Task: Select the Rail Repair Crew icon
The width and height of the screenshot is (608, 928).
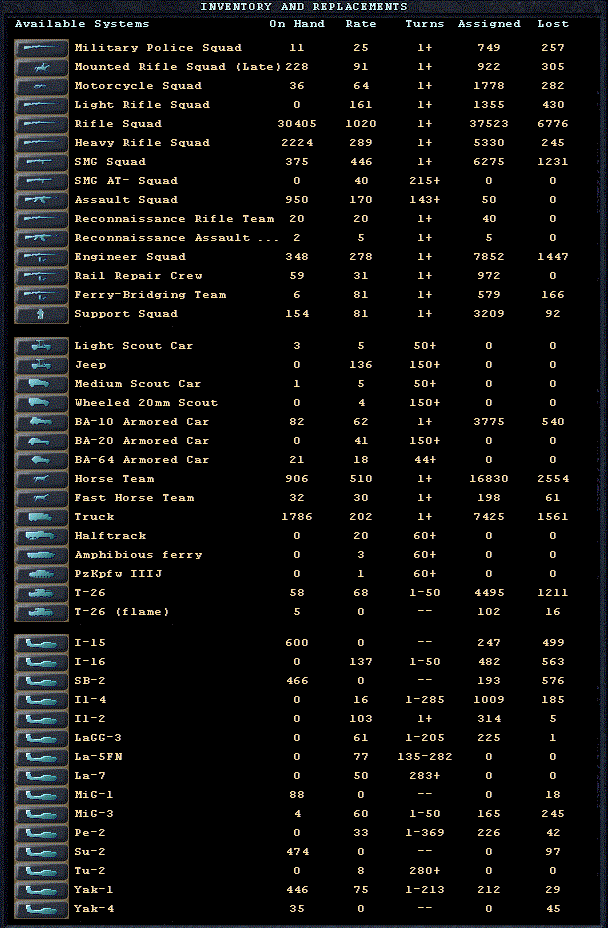Action: tap(41, 276)
